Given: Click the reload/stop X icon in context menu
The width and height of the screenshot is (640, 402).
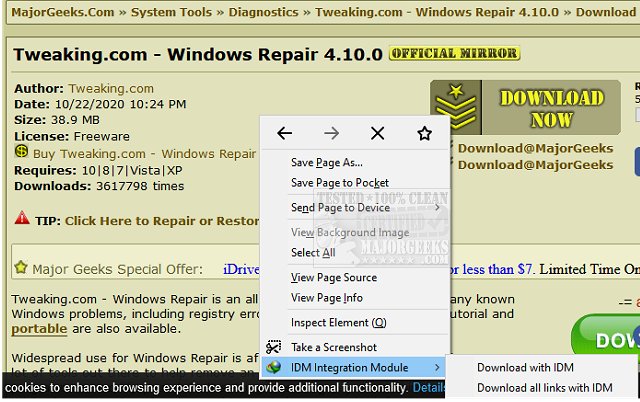Looking at the screenshot, I should coord(377,133).
